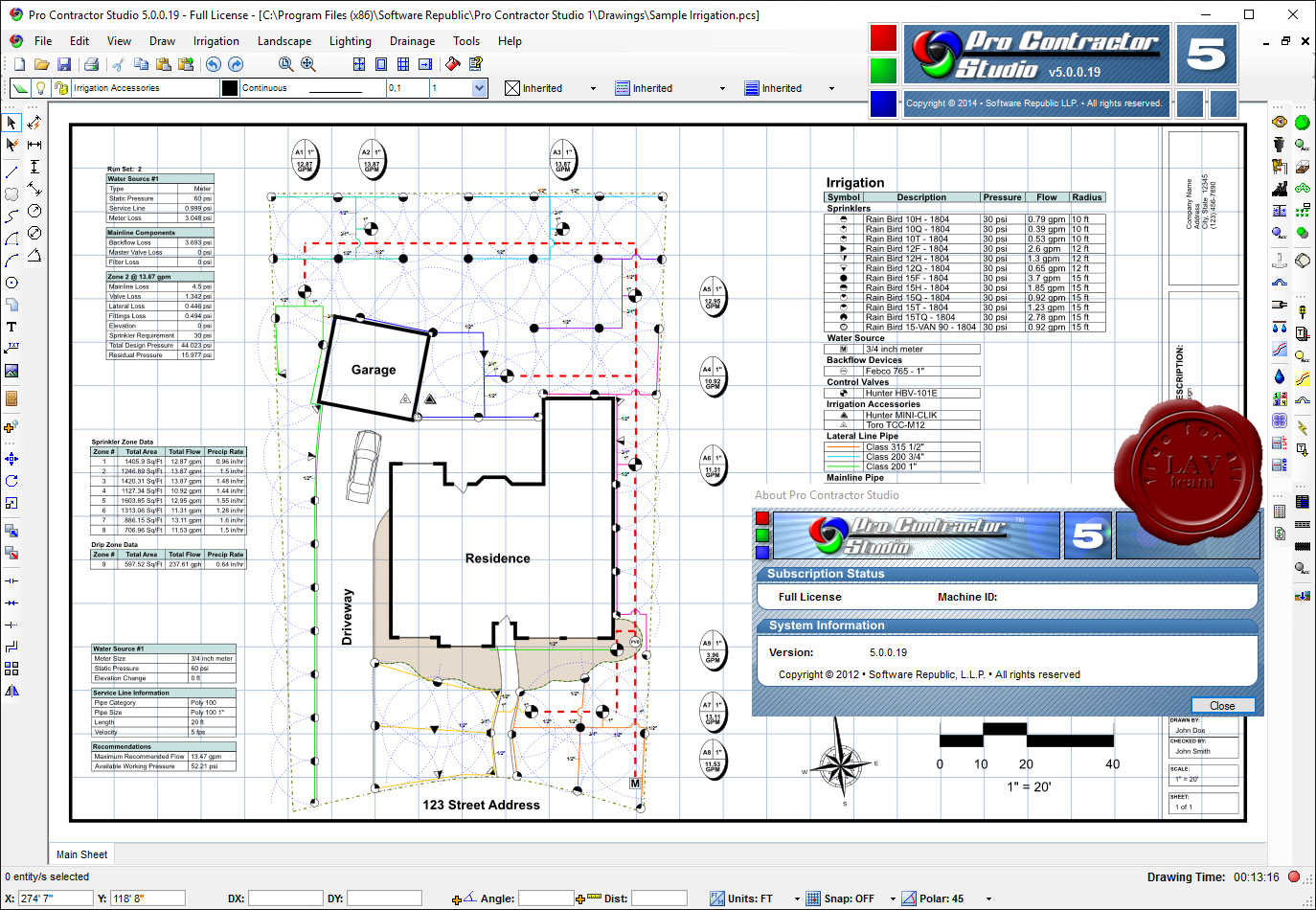Pick the angle dimension tool
The height and width of the screenshot is (910, 1316).
34,255
